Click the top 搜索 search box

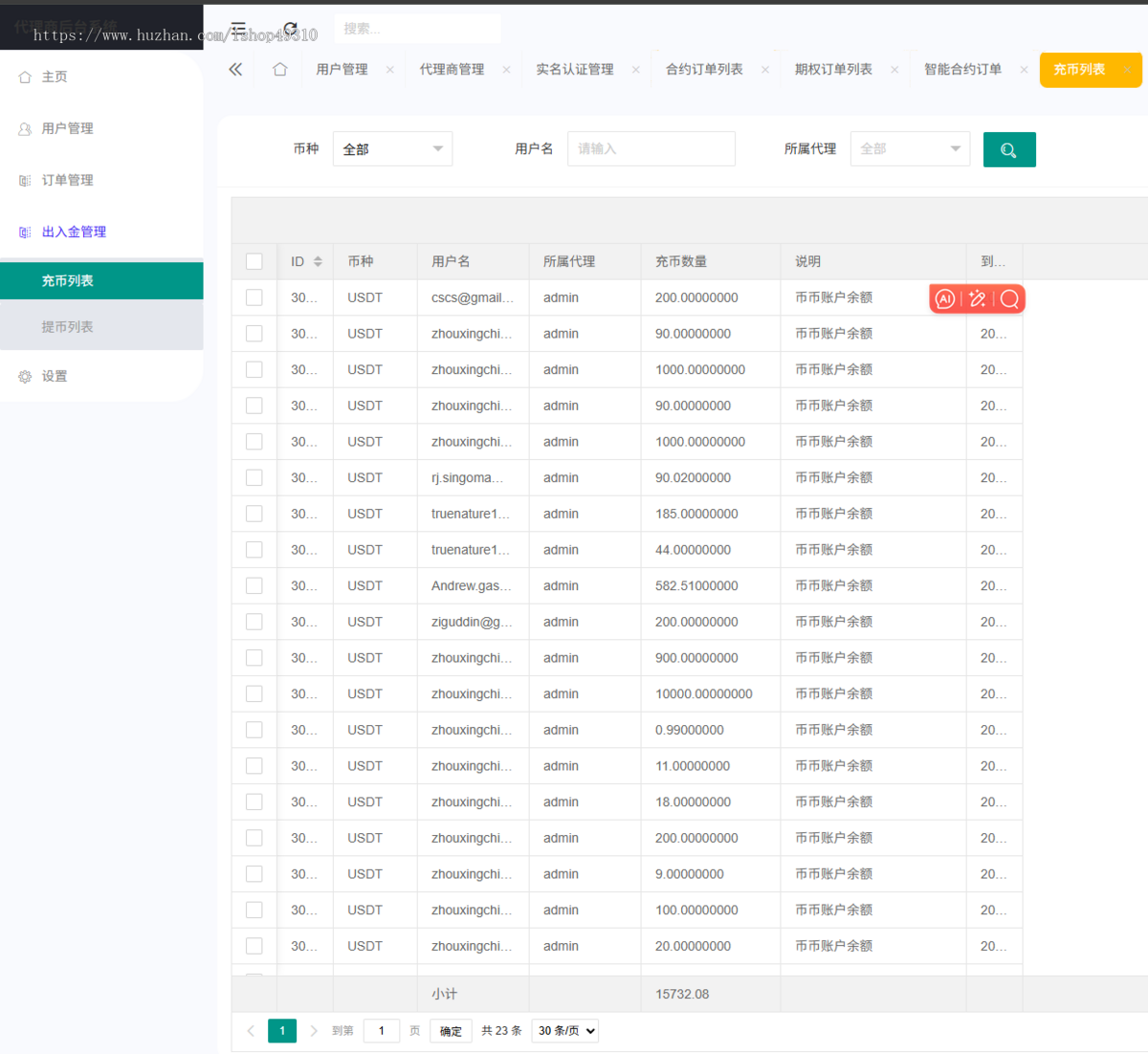pyautogui.click(x=417, y=29)
